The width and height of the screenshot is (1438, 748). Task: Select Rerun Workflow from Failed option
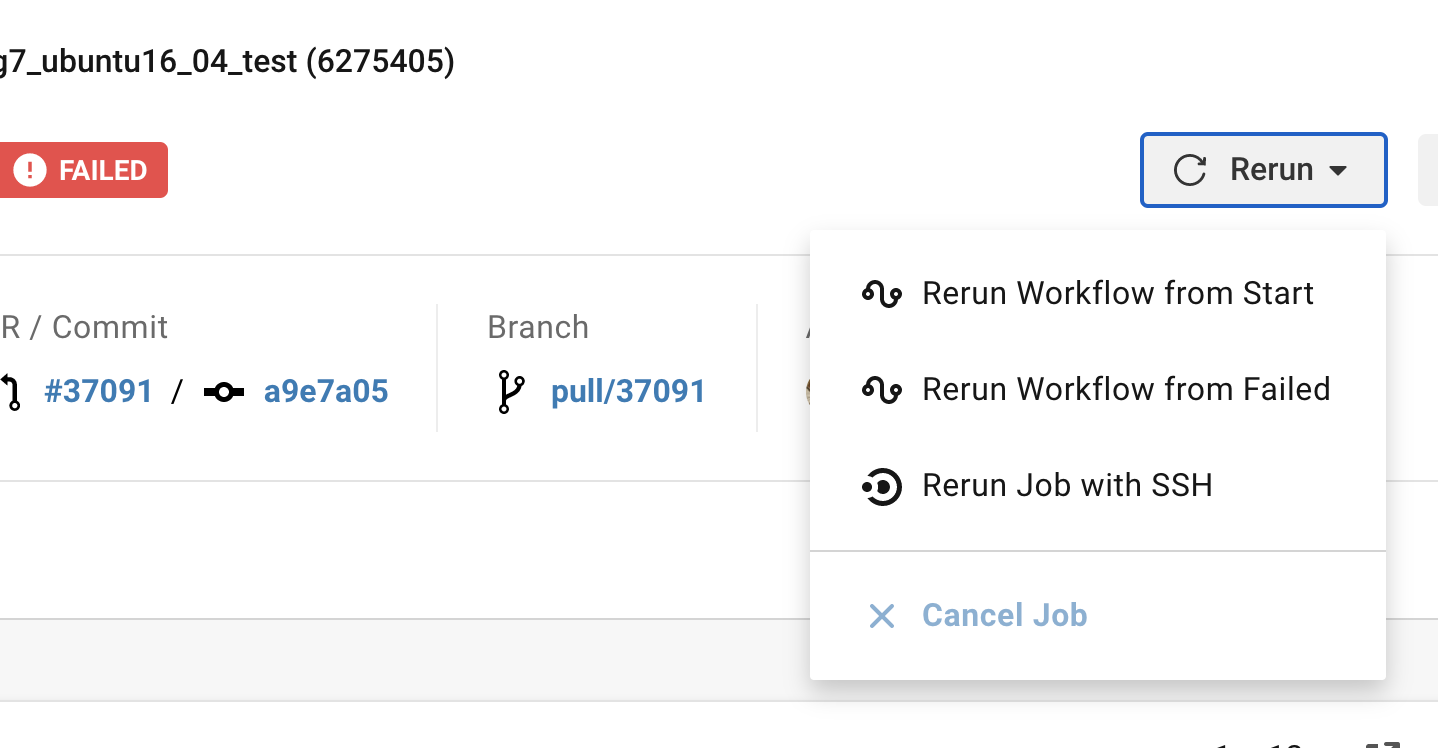(1125, 390)
